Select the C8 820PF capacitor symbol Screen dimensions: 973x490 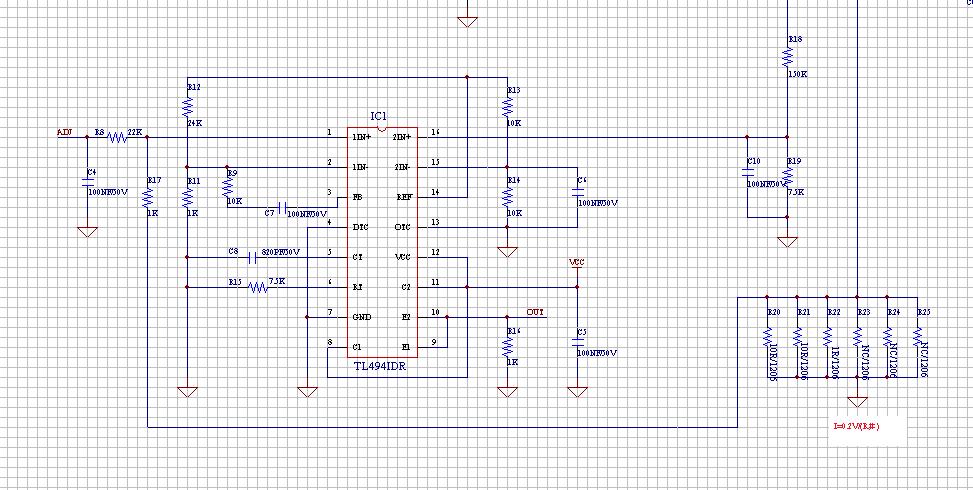(x=252, y=257)
